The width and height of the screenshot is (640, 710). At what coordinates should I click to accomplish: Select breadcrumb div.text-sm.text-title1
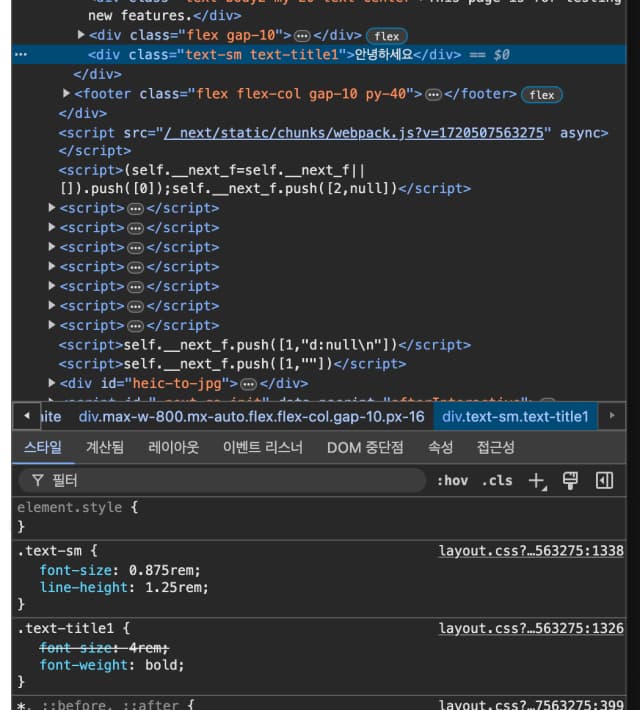[515, 417]
